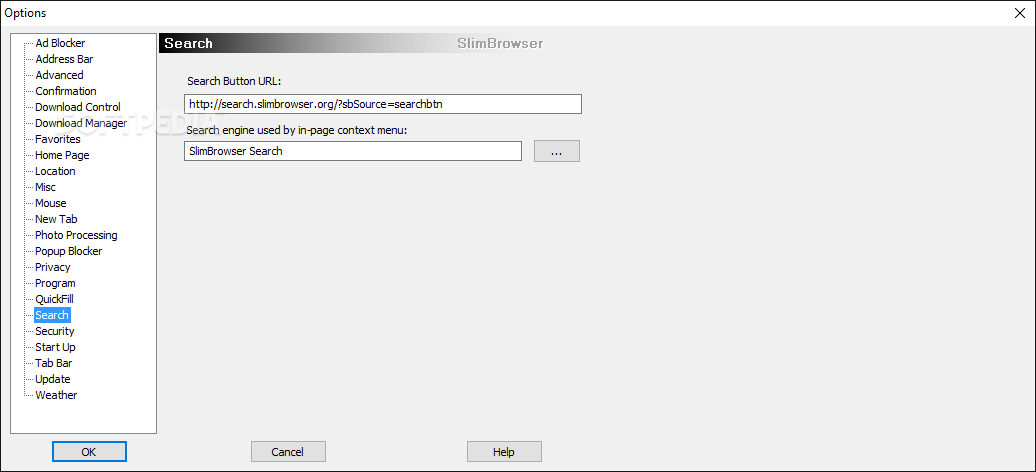This screenshot has width=1036, height=472.
Task: Open Popup Blocker options
Action: (69, 251)
